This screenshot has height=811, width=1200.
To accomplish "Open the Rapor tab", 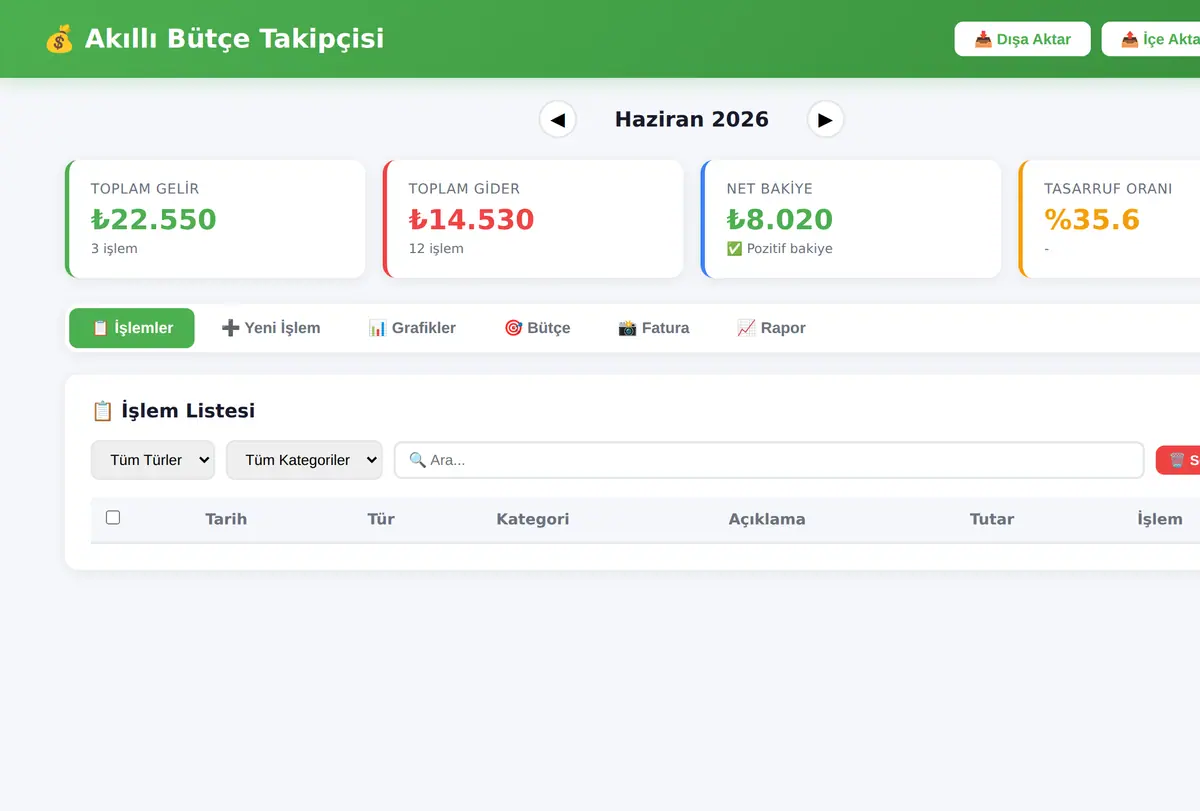I will click(771, 328).
